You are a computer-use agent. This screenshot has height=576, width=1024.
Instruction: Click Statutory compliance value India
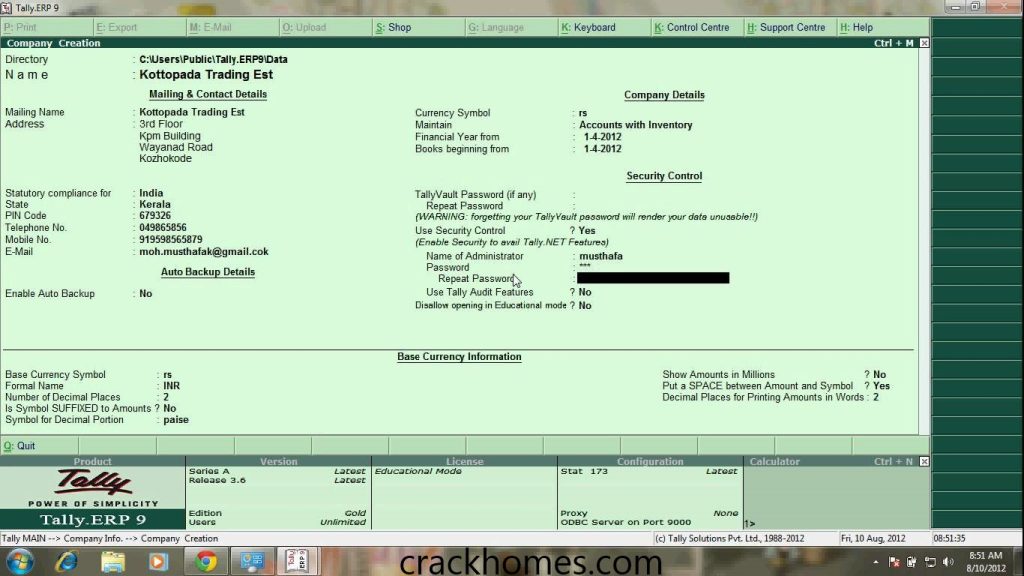151,193
